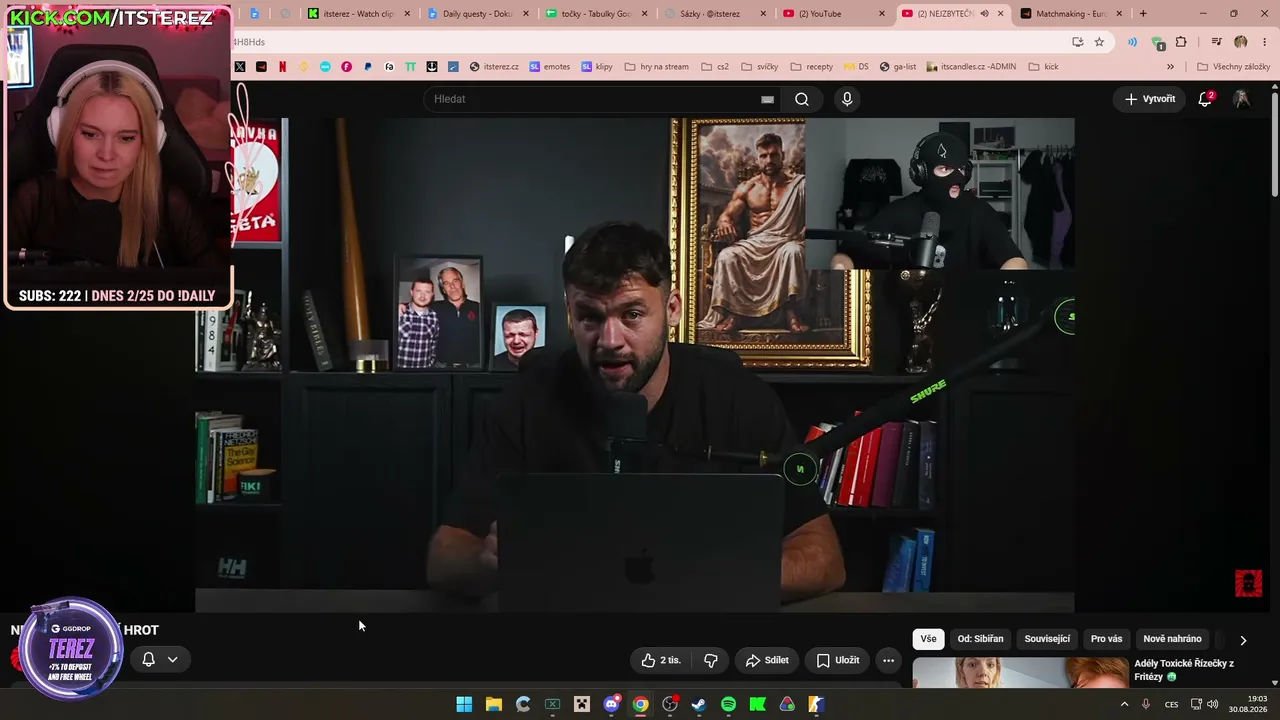
Task: Click the YouTube search magnifier button
Action: (x=802, y=99)
